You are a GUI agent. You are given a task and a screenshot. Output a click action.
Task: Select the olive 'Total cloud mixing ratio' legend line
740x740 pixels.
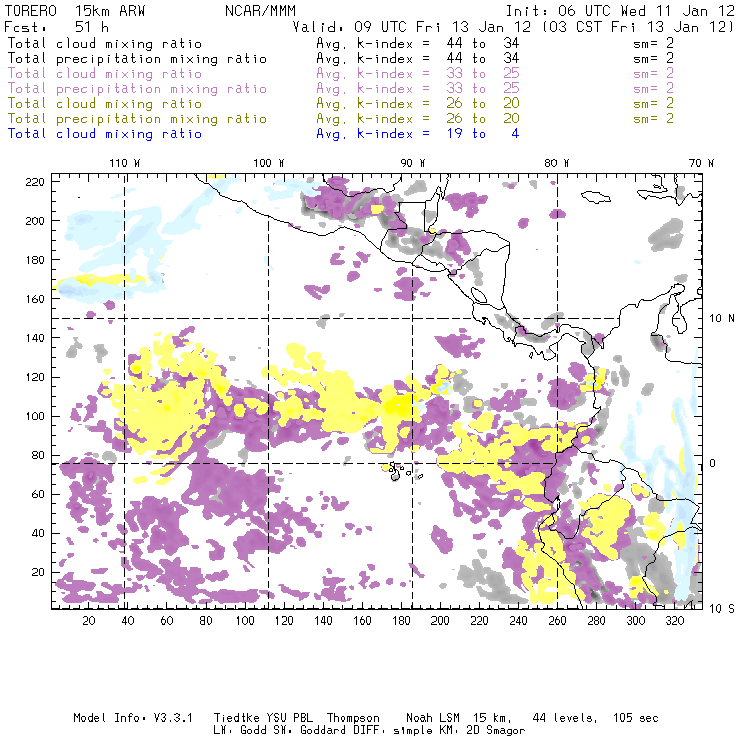tap(105, 103)
